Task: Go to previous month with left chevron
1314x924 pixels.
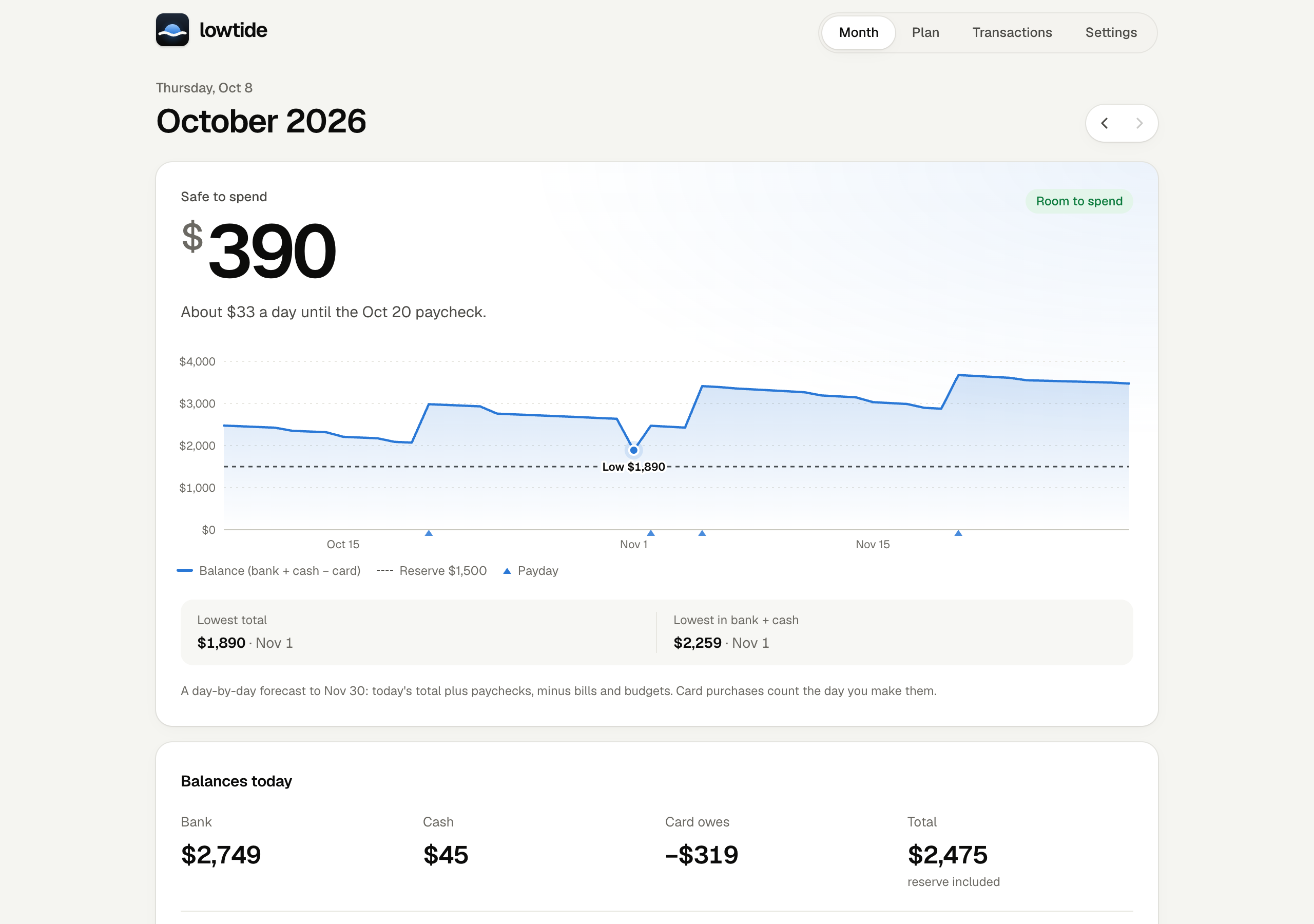Action: click(x=1105, y=123)
